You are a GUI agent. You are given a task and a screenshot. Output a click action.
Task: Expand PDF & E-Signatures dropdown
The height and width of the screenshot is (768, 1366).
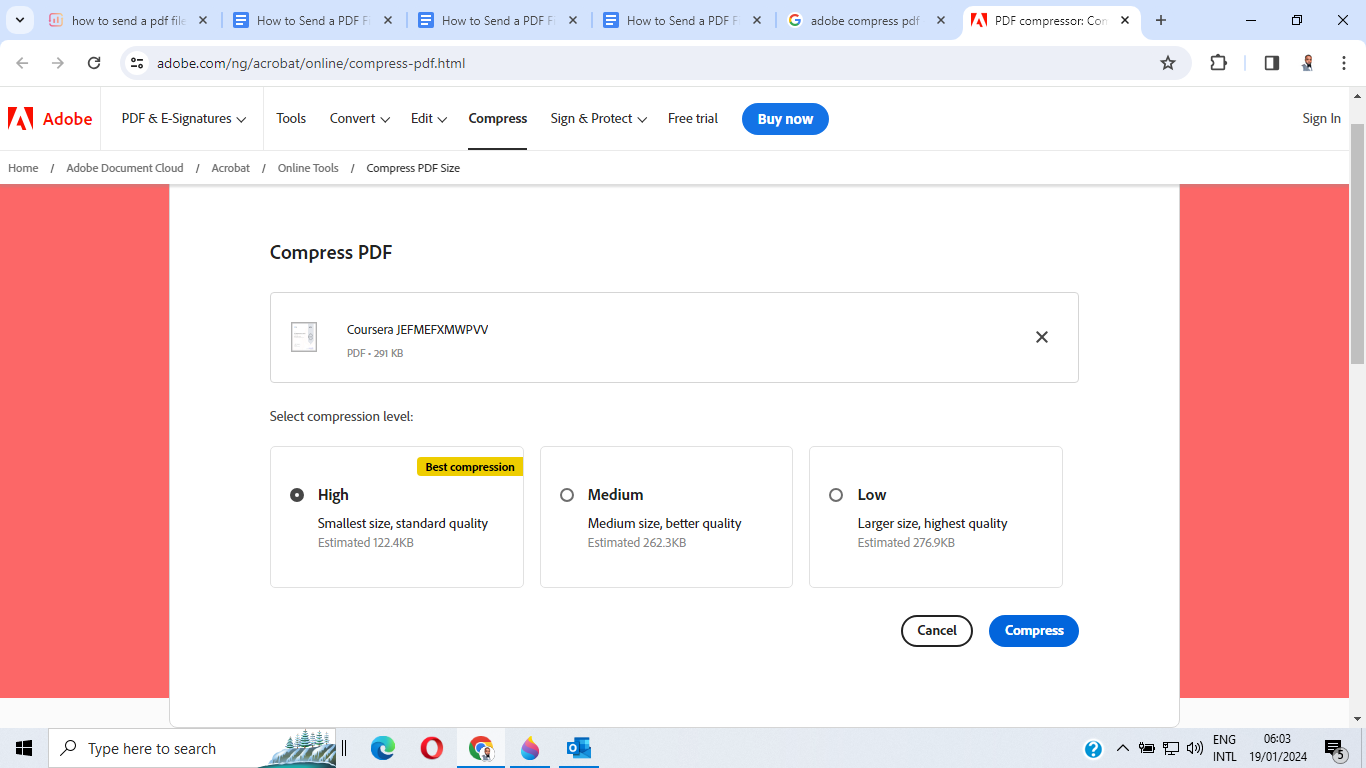pos(184,119)
